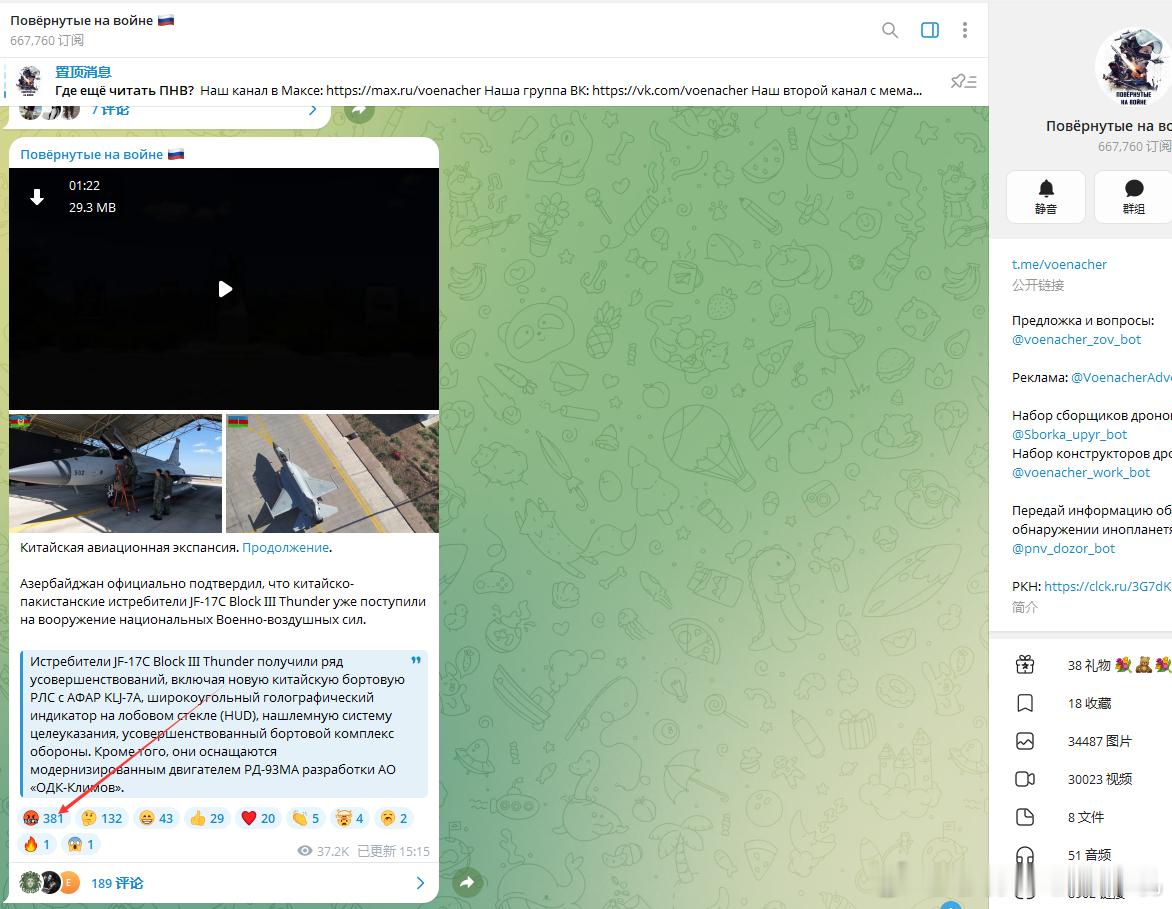This screenshot has width=1172, height=909.
Task: Expand the previous post's 7 评论 chevron
Action: (312, 111)
